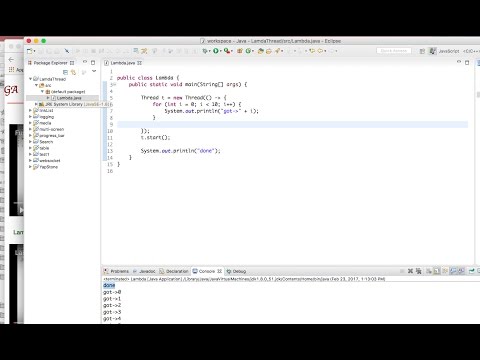Open the New wizard dropdown arrow
The width and height of the screenshot is (480, 360).
[34, 51]
